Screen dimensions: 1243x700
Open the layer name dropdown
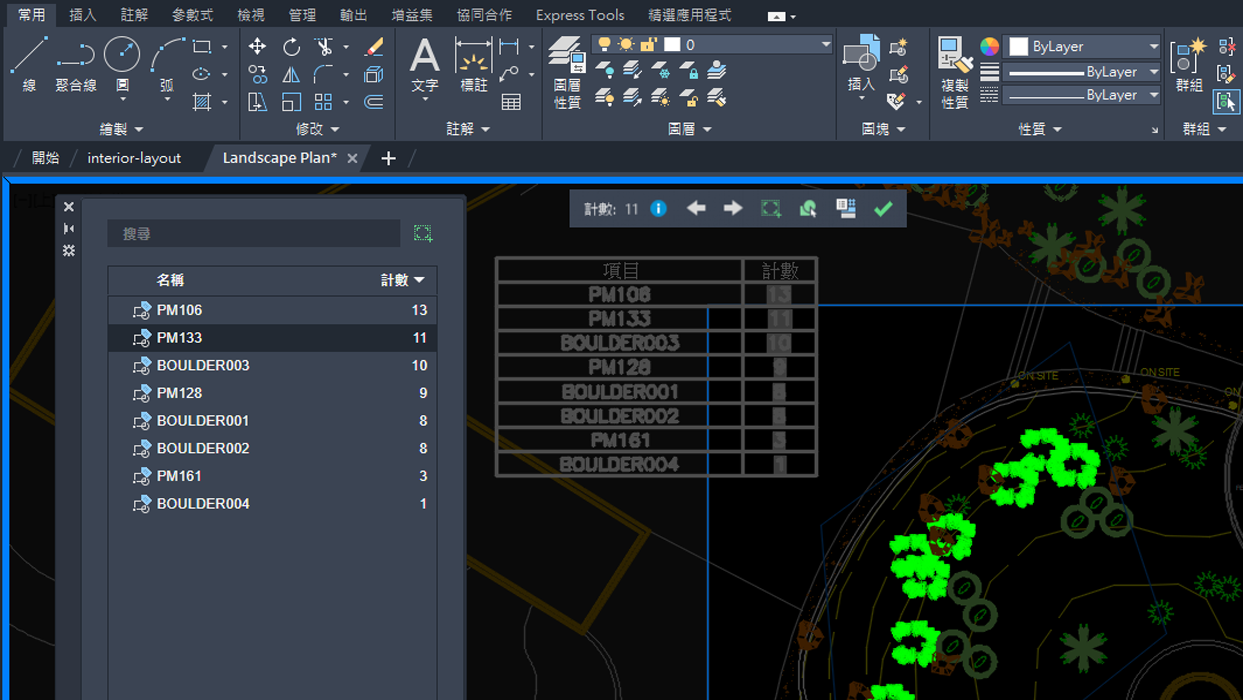coord(824,45)
